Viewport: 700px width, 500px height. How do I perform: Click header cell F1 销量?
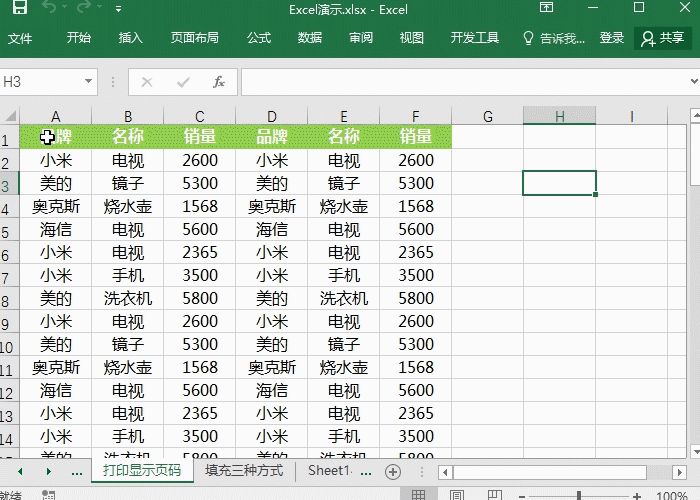click(x=416, y=136)
